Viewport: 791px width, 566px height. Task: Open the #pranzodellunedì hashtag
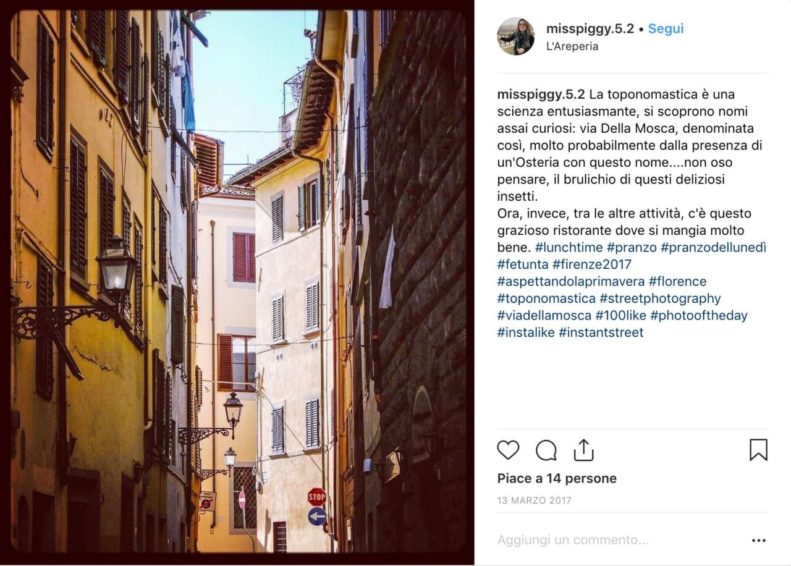pos(713,248)
